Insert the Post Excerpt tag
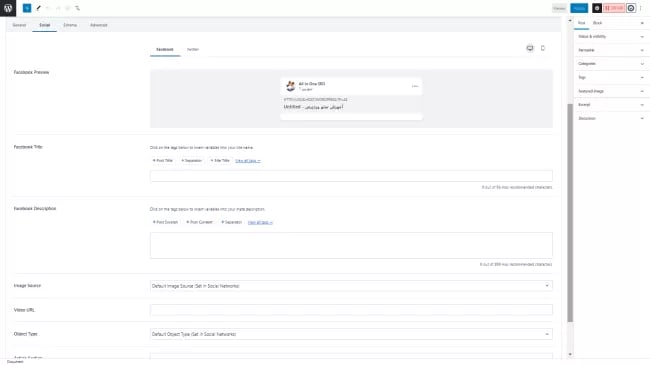The image size is (650, 365). pos(165,222)
